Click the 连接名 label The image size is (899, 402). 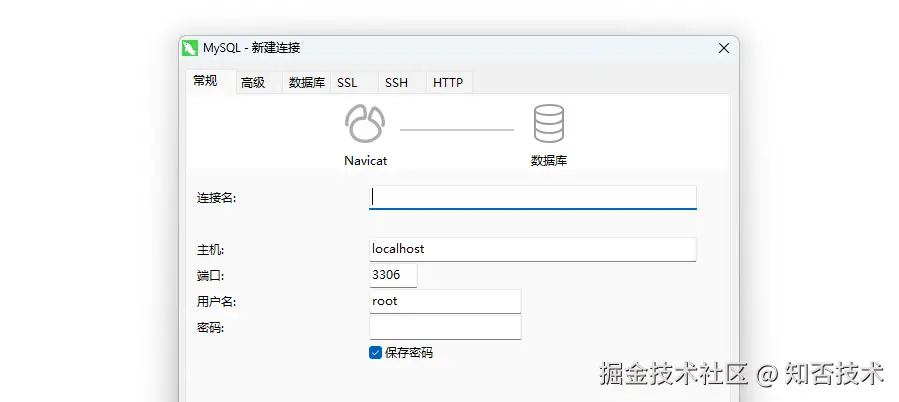point(217,198)
